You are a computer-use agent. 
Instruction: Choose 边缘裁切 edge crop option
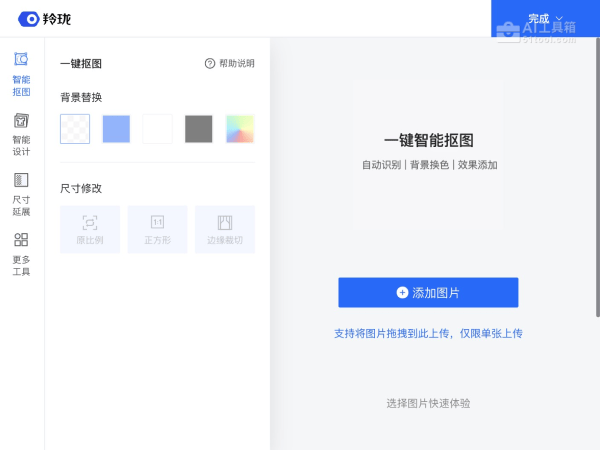coord(224,229)
